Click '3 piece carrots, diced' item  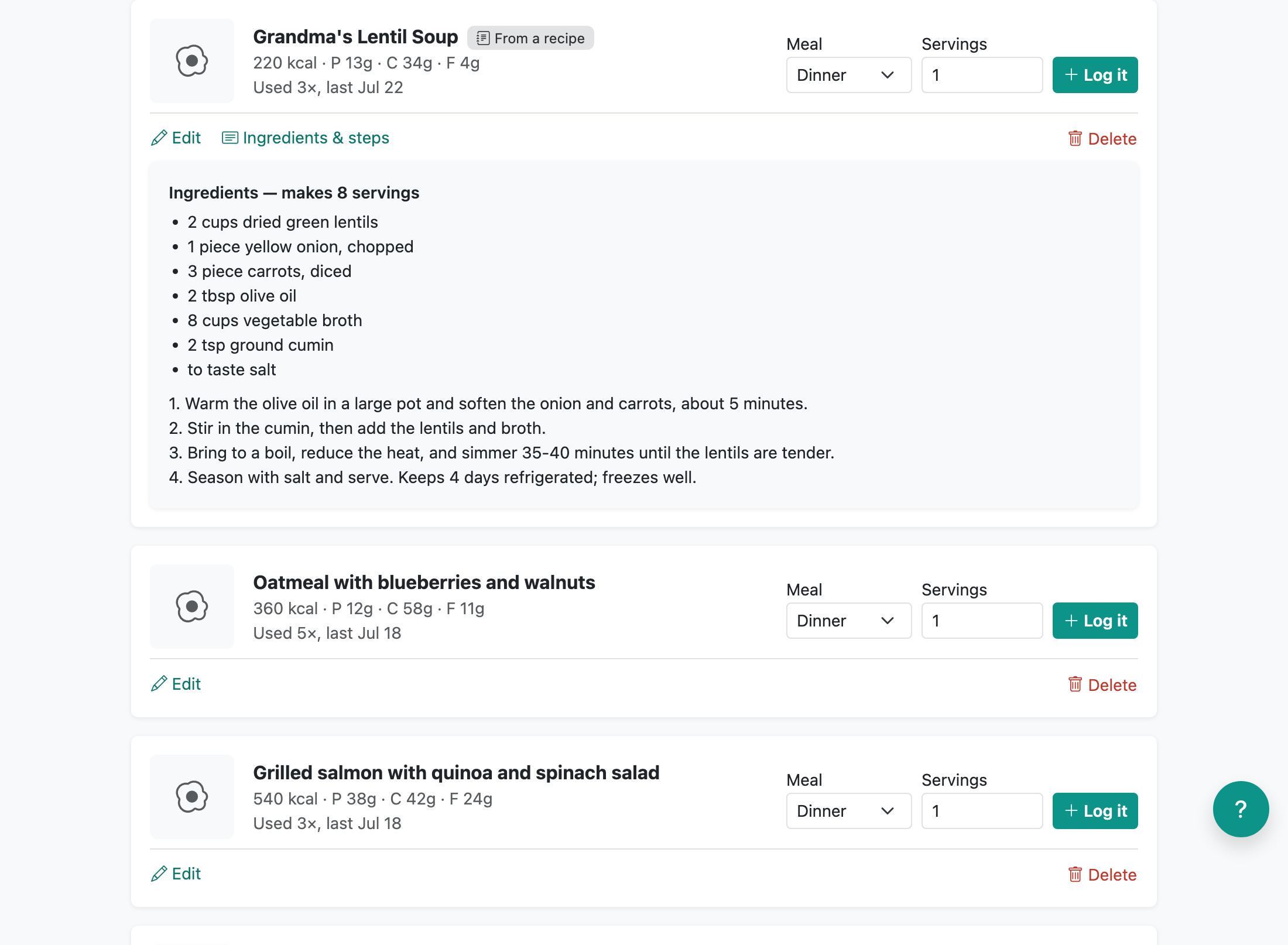pos(269,271)
